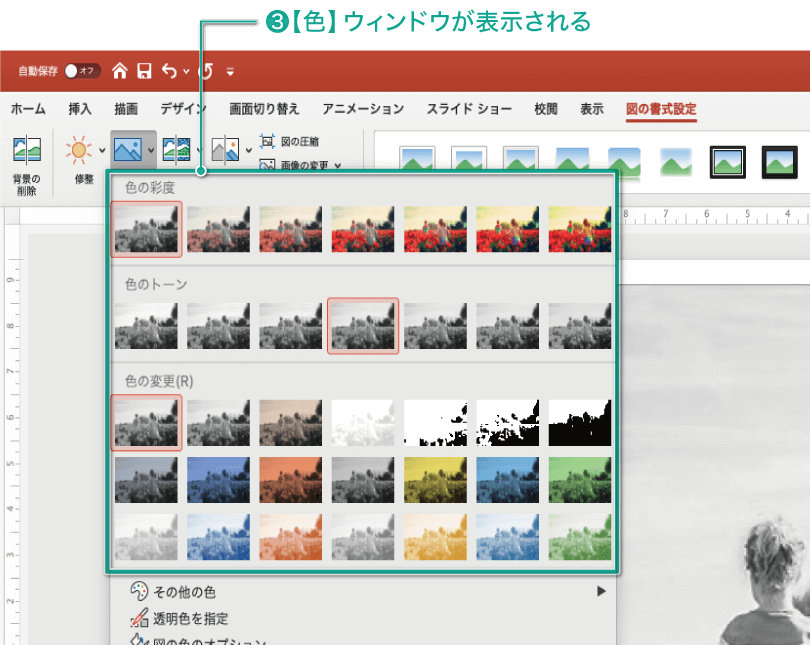Open the 表示 tab
The image size is (810, 645).
click(592, 109)
